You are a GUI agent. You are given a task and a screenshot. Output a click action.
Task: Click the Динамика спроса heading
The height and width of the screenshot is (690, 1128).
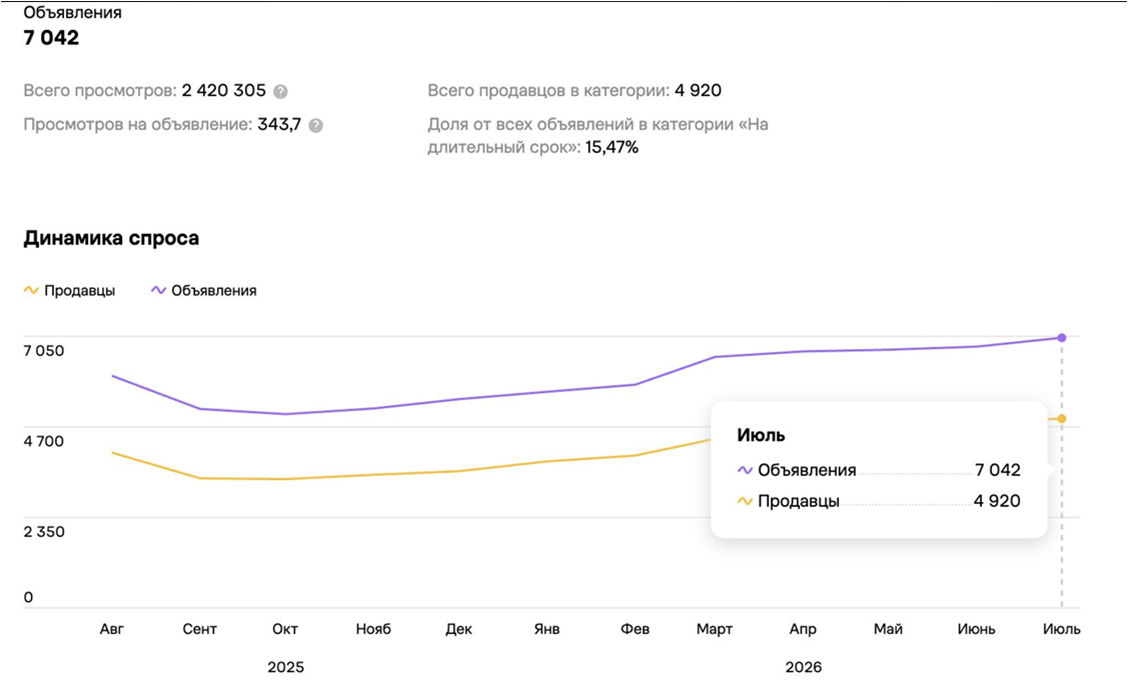[x=112, y=238]
